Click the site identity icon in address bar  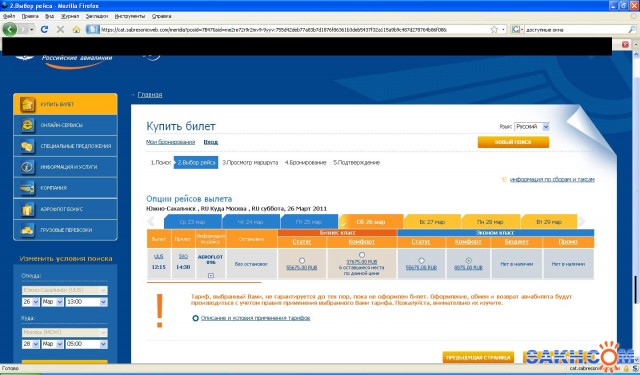[x=93, y=29]
